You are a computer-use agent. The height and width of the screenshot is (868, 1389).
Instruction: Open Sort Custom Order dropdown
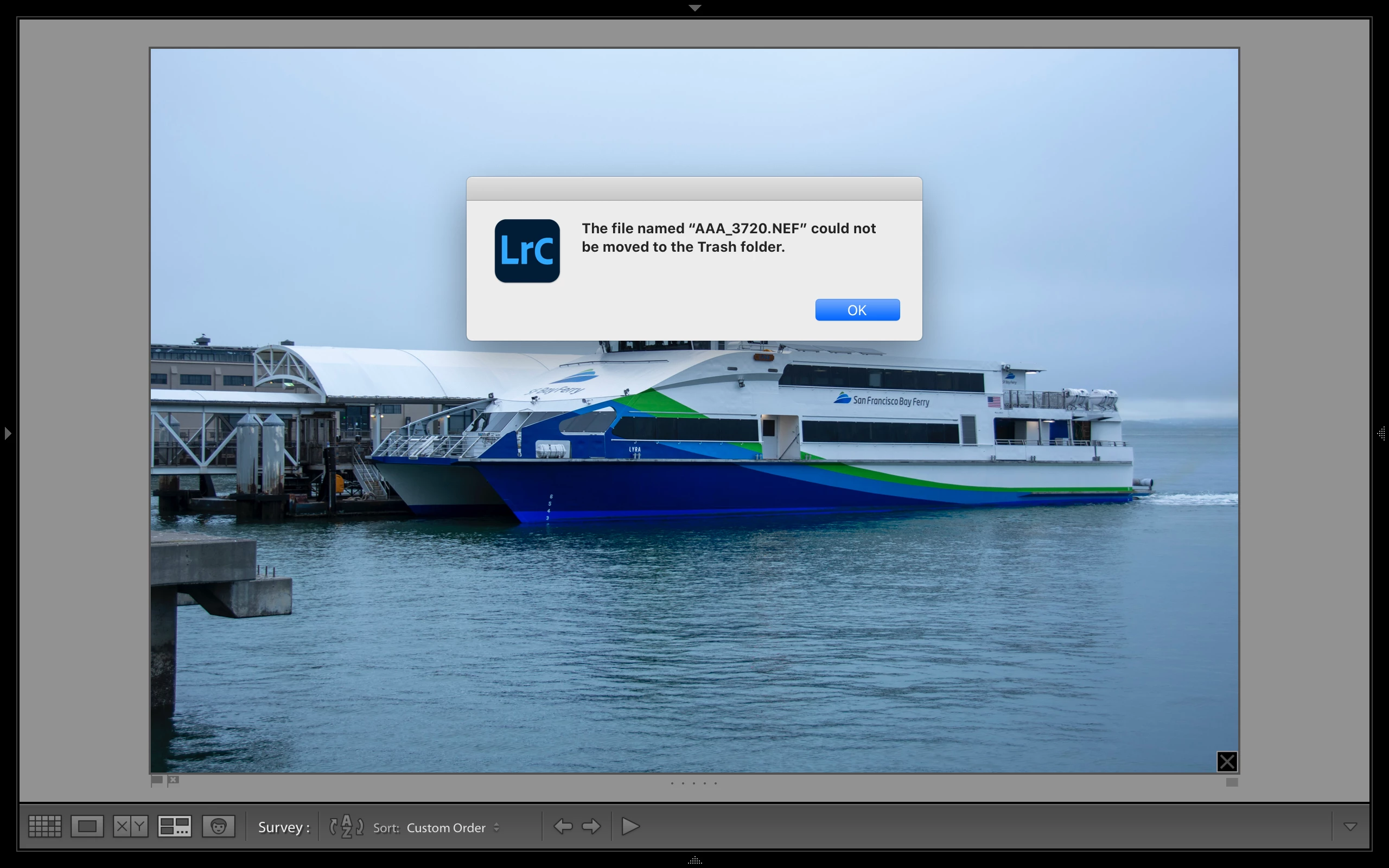453,828
